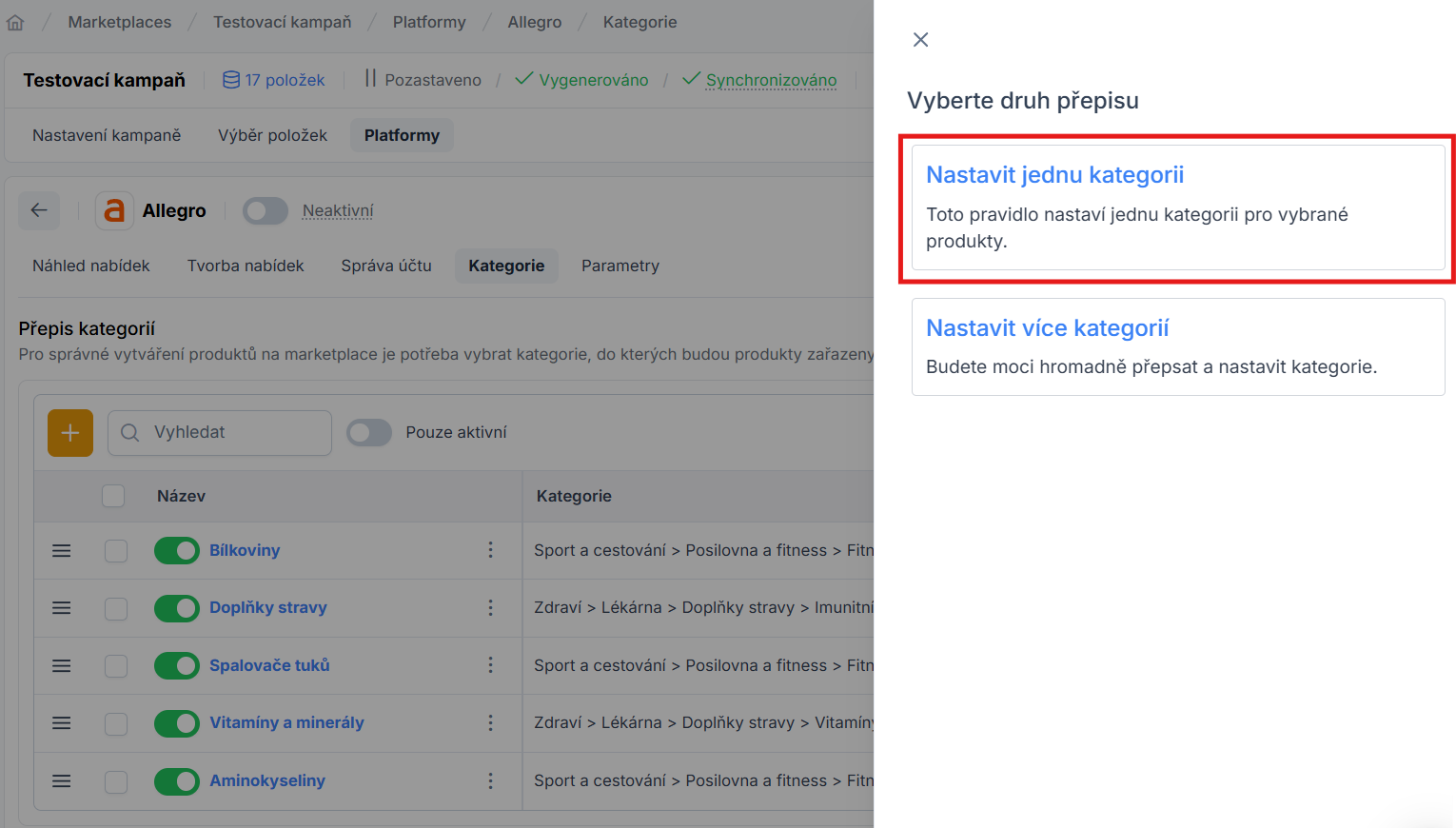The image size is (1456, 828).
Task: Click the orange plus add button
Action: coord(70,433)
